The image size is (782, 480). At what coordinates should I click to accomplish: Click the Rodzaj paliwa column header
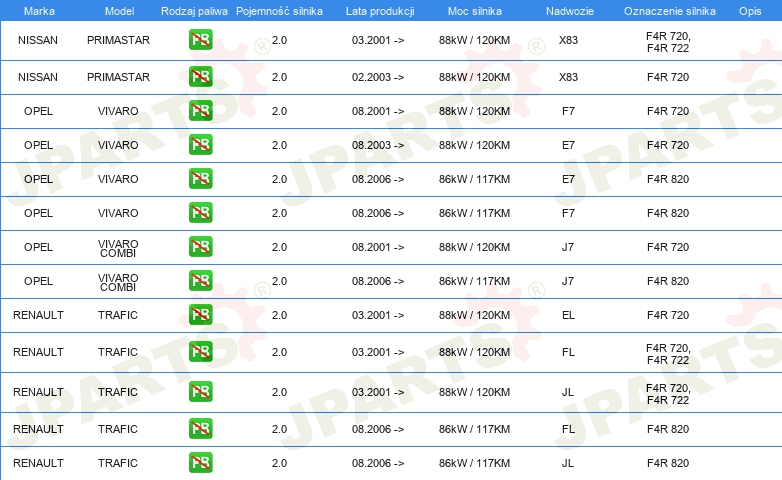[194, 11]
